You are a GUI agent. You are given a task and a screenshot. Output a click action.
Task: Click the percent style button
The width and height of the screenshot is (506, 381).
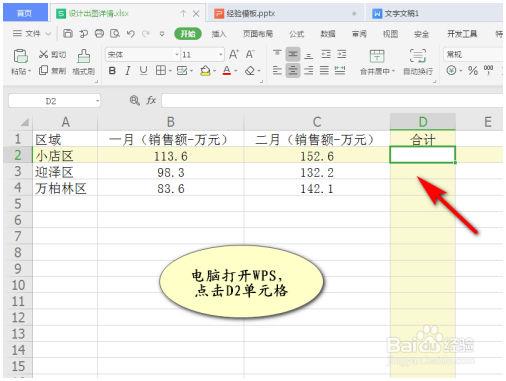click(473, 71)
